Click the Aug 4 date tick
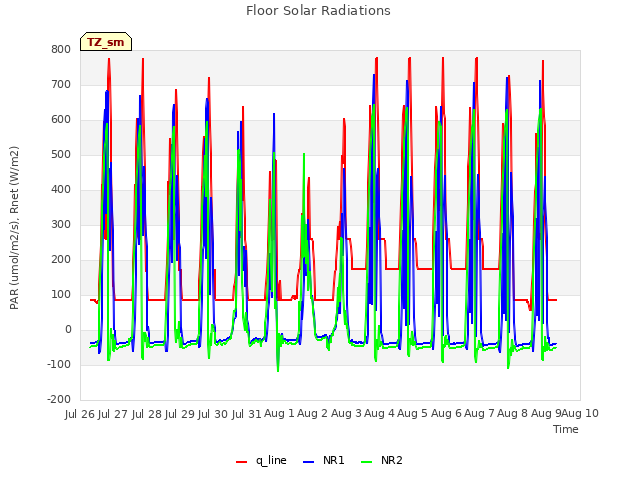This screenshot has width=640, height=480. [x=380, y=414]
